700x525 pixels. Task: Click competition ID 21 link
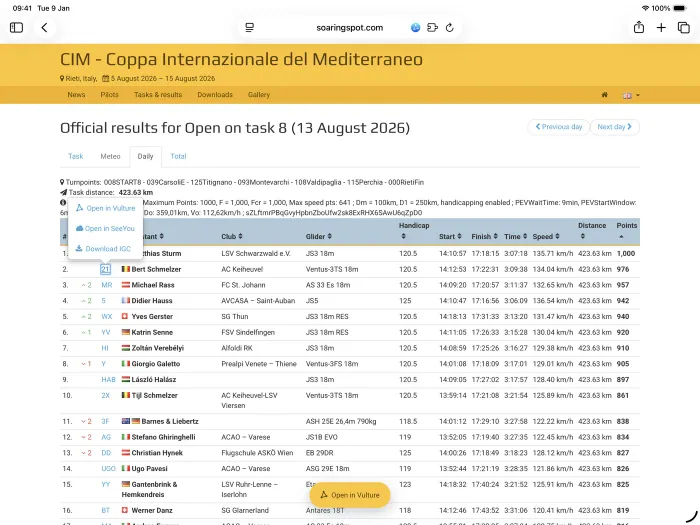click(x=105, y=269)
